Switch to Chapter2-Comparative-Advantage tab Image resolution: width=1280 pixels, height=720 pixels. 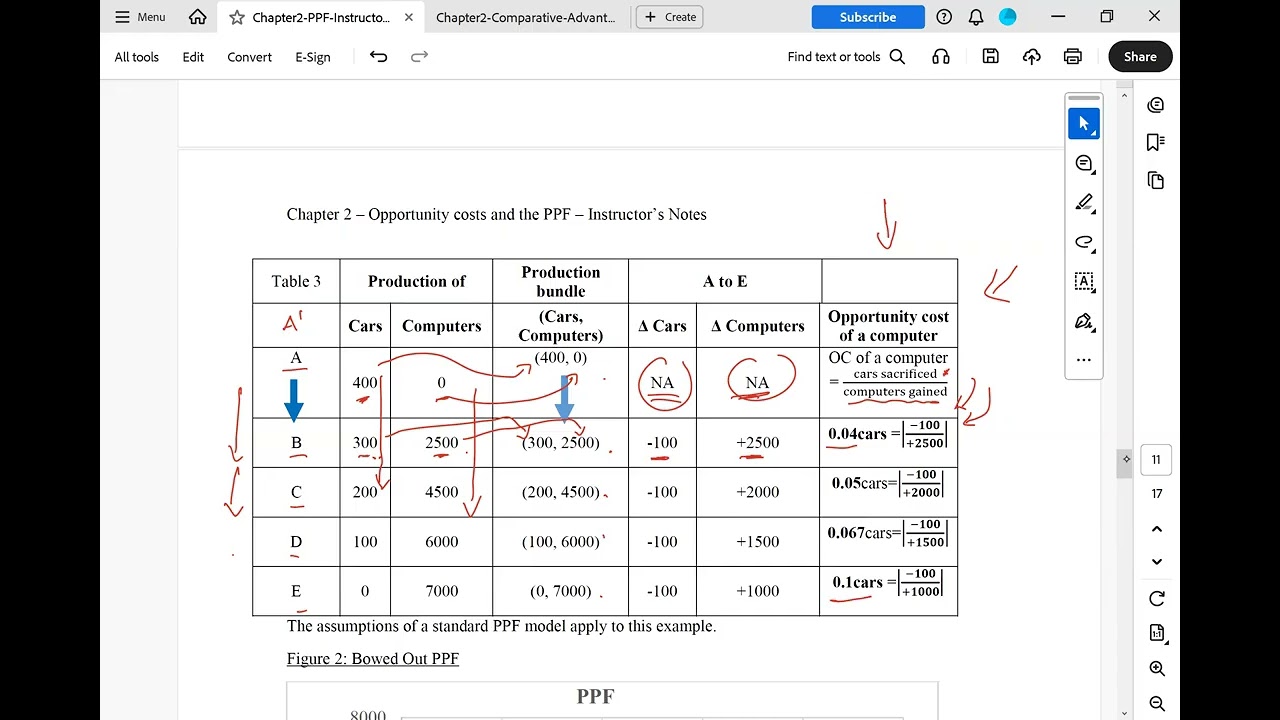[526, 17]
